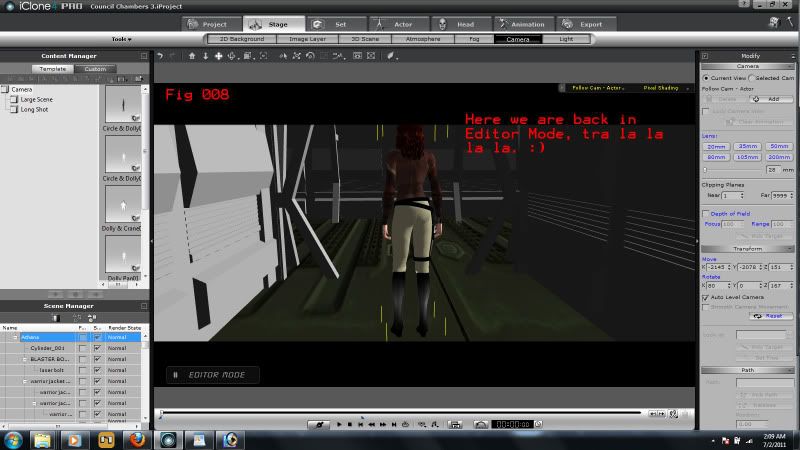Open the Export main tab
The height and width of the screenshot is (450, 800).
point(586,24)
